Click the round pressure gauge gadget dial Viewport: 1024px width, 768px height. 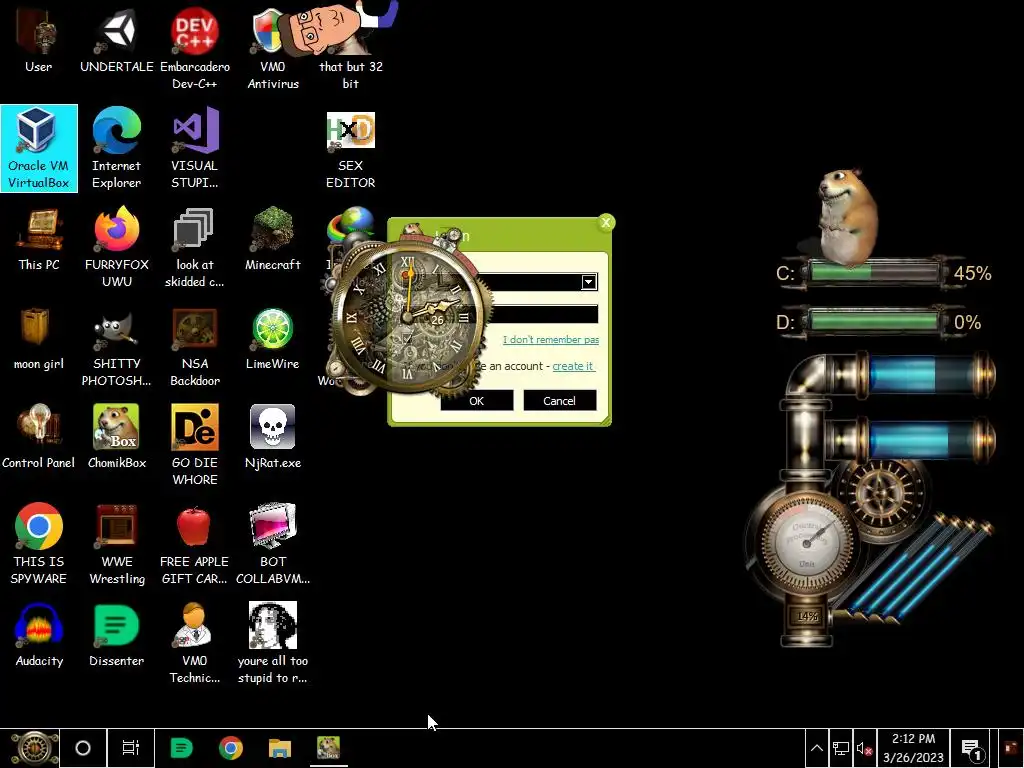(807, 541)
